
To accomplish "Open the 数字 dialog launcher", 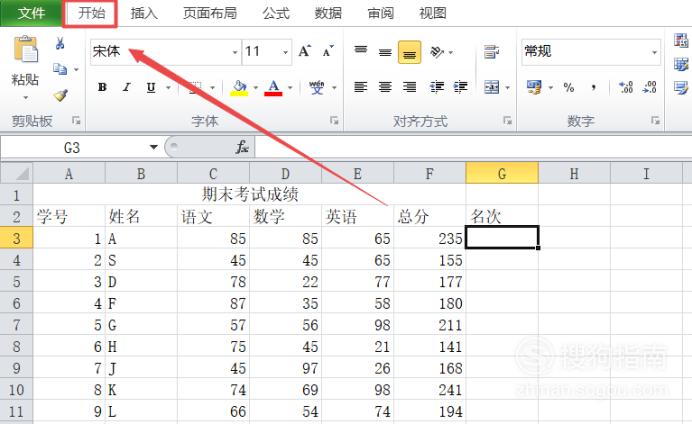I will tap(655, 120).
